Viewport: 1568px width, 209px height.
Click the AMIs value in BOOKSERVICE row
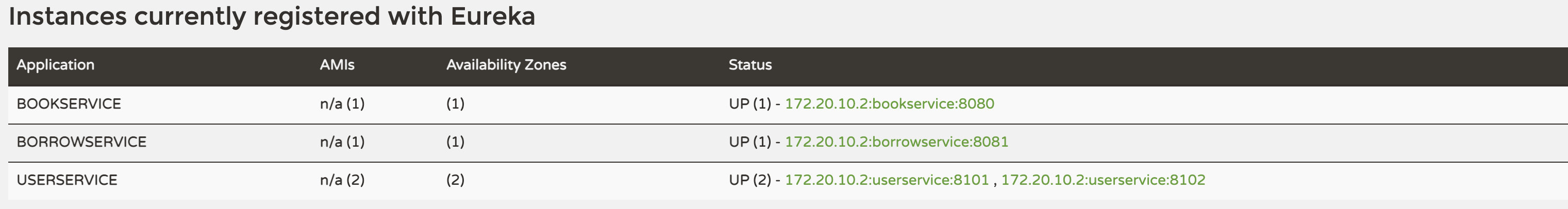[342, 104]
